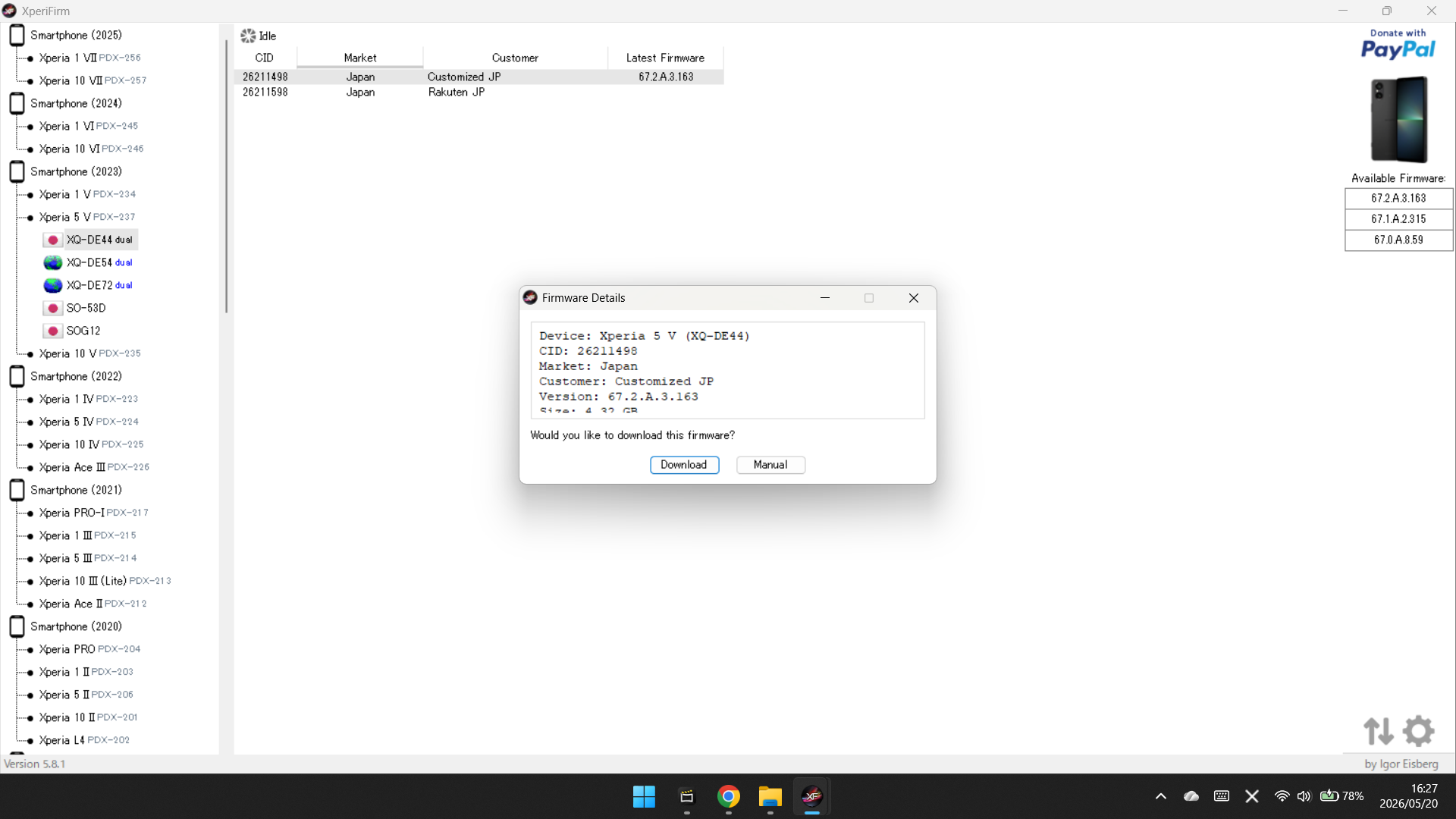Select Xperia 1 II PDX-203

pos(86,672)
